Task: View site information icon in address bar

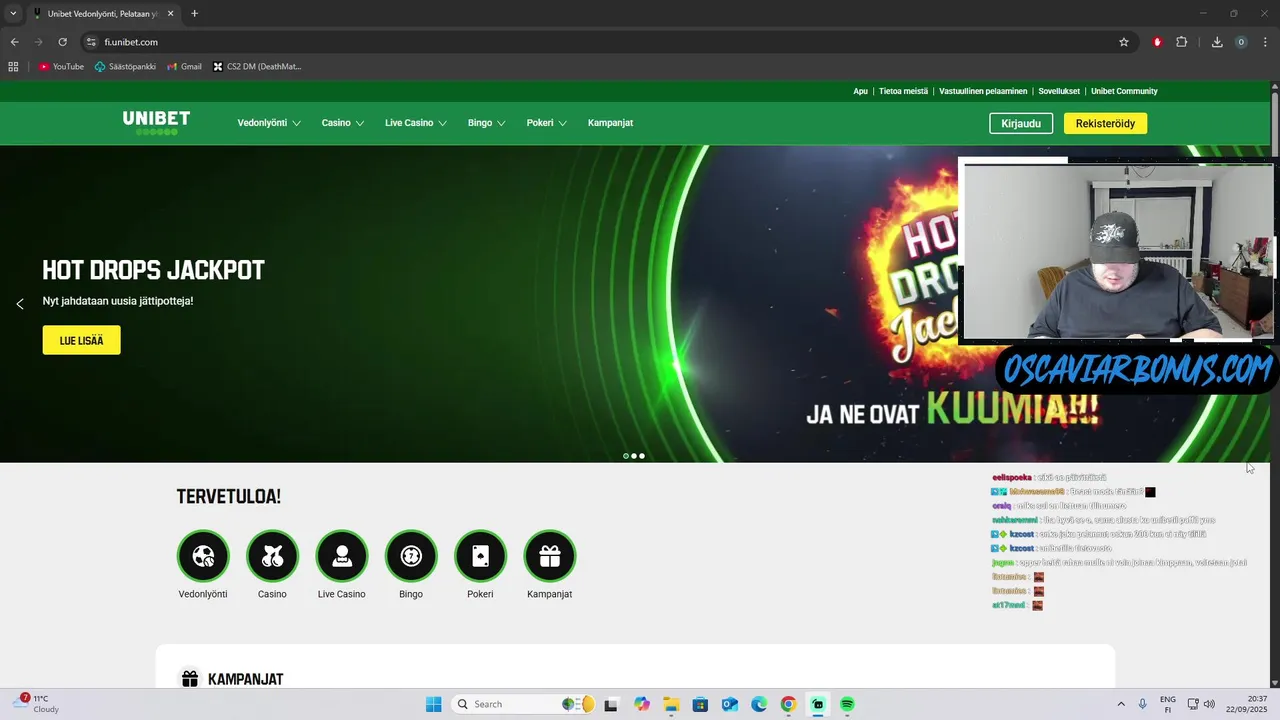Action: click(x=91, y=42)
